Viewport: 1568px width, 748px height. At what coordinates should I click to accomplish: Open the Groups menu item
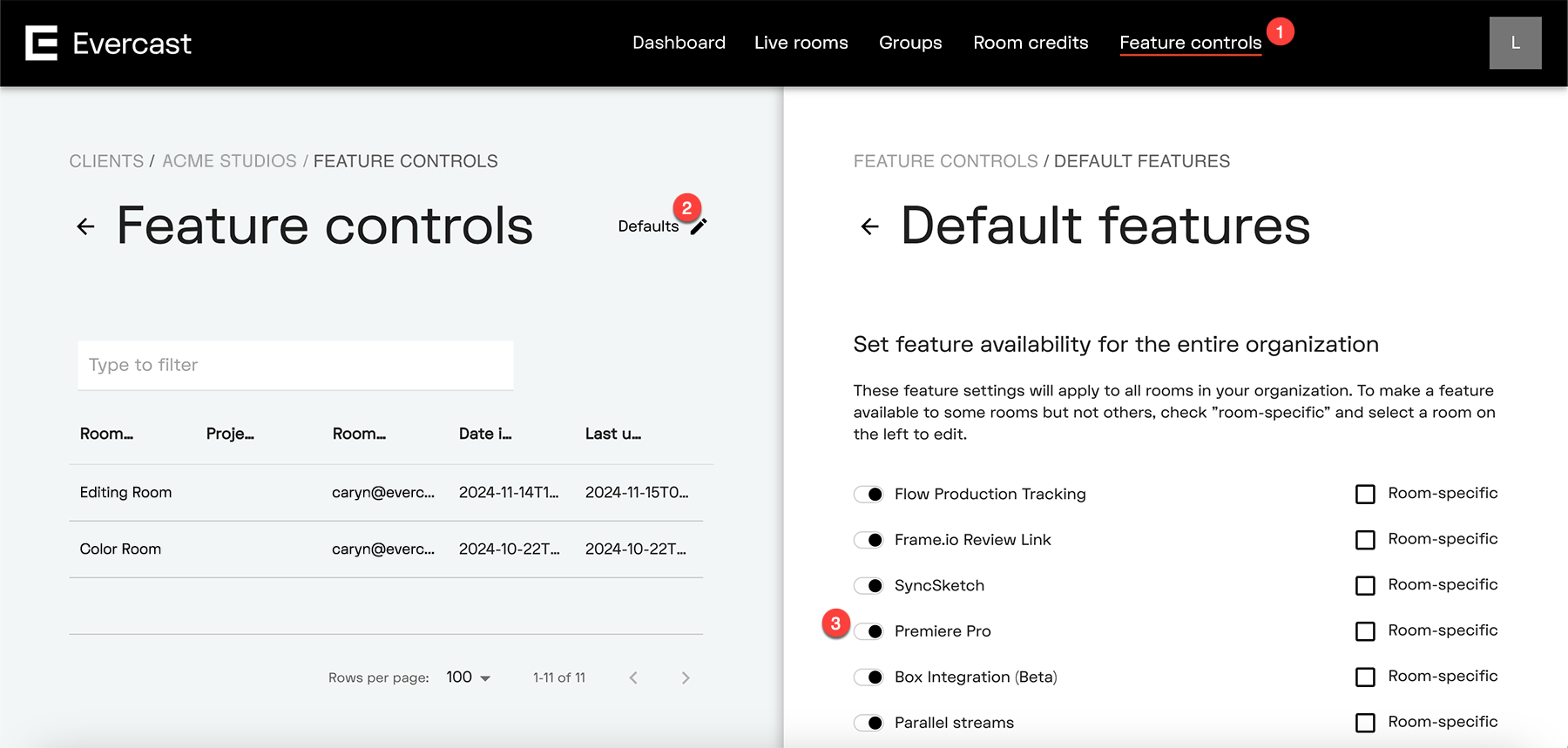click(x=910, y=43)
